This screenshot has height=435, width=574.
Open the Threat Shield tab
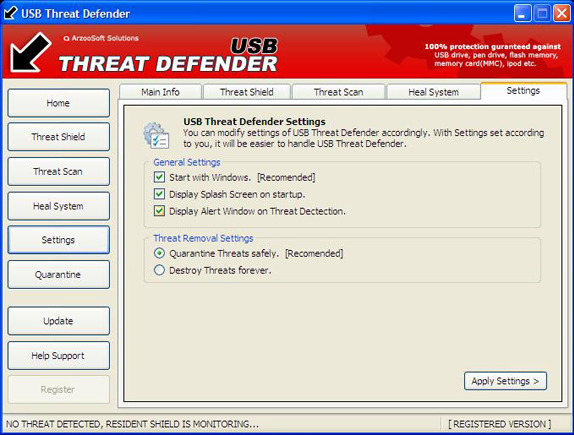(x=247, y=92)
